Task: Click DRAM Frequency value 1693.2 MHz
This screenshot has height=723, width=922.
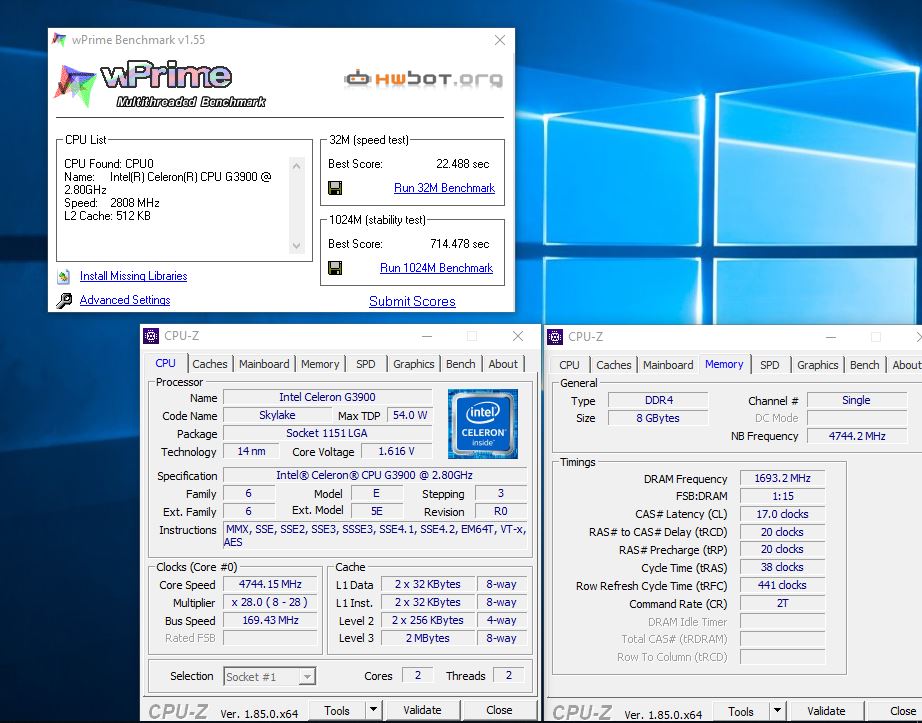Action: pos(783,478)
